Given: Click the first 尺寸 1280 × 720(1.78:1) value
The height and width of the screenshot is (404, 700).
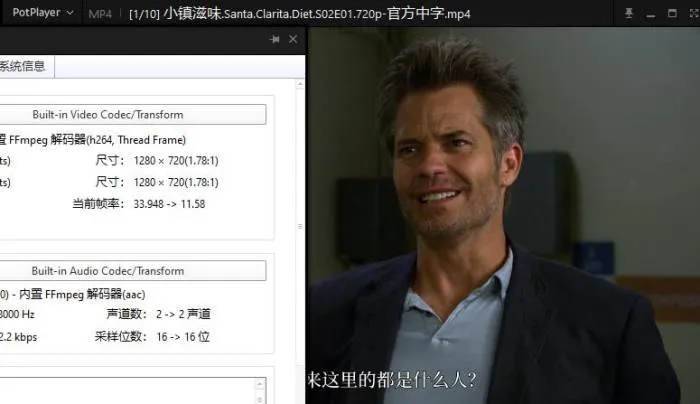Looking at the screenshot, I should 176,161.
